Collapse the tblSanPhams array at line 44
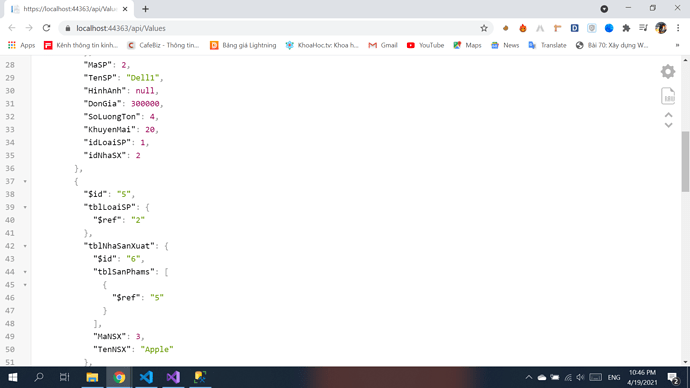The height and width of the screenshot is (388, 690). click(25, 272)
